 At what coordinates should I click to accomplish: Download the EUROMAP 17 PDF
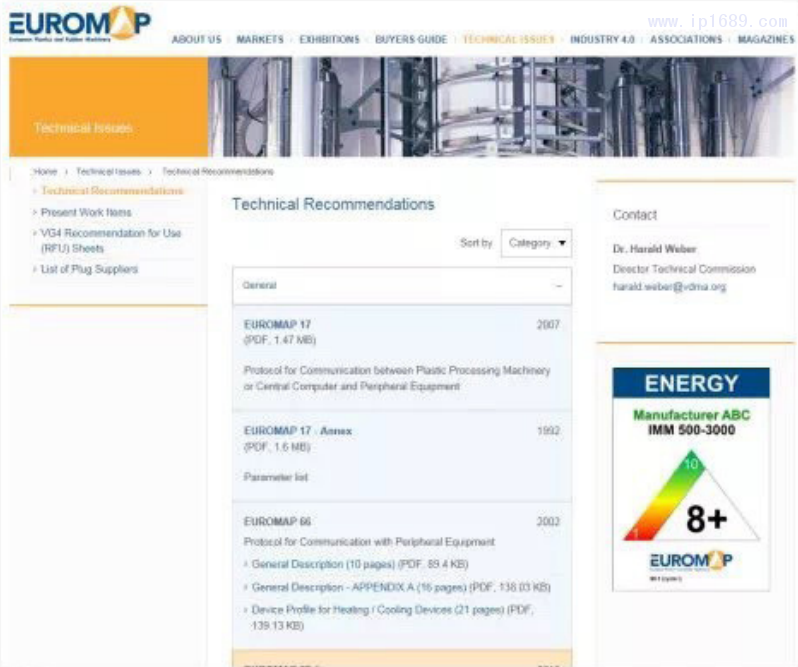pyautogui.click(x=277, y=325)
